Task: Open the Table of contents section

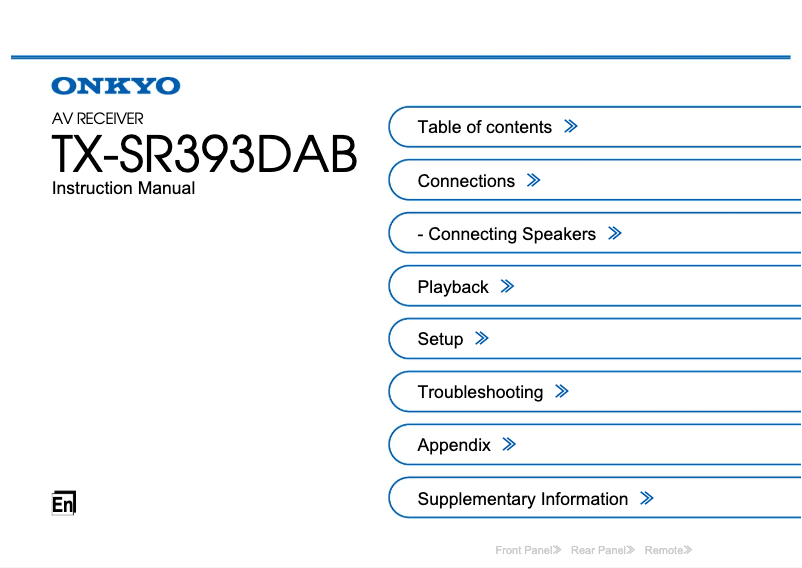Action: click(x=485, y=127)
